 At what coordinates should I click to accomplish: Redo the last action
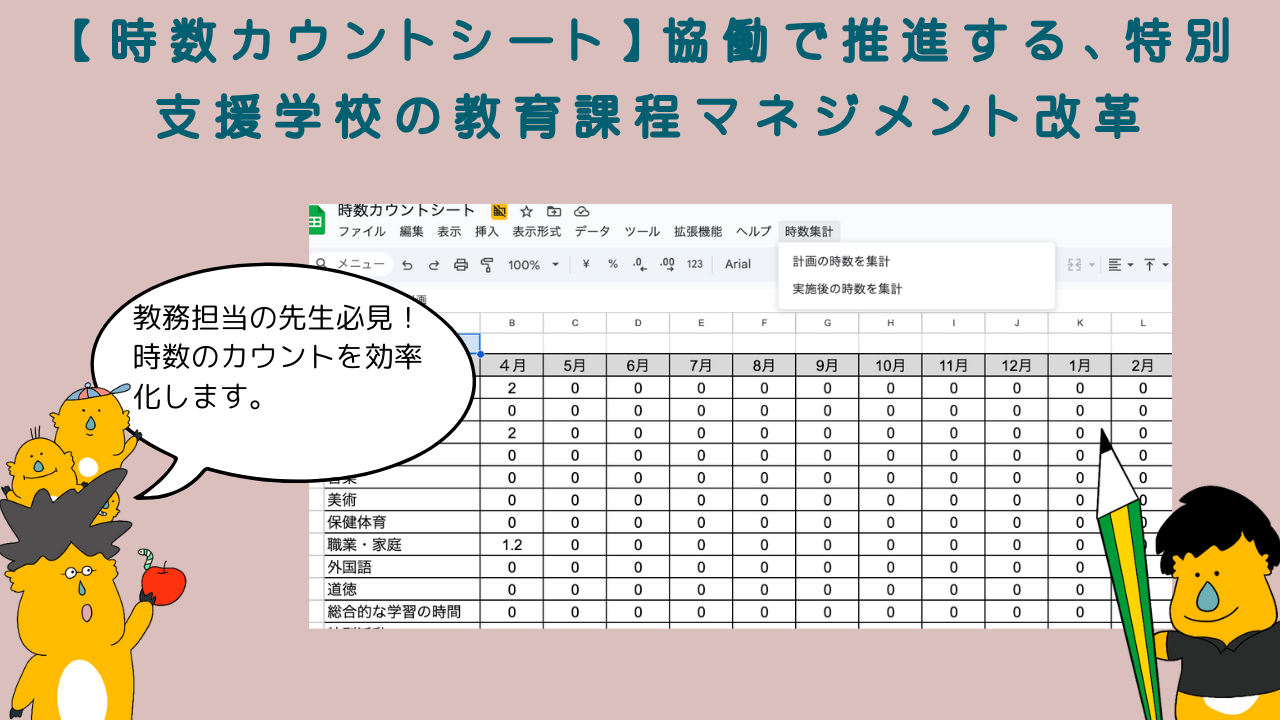(434, 265)
